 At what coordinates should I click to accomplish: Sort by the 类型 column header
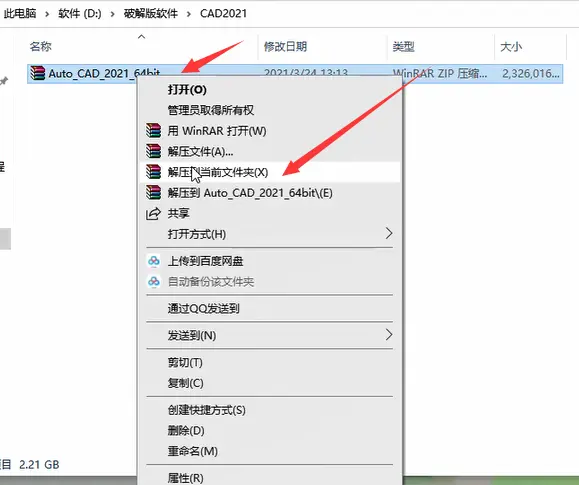404,47
